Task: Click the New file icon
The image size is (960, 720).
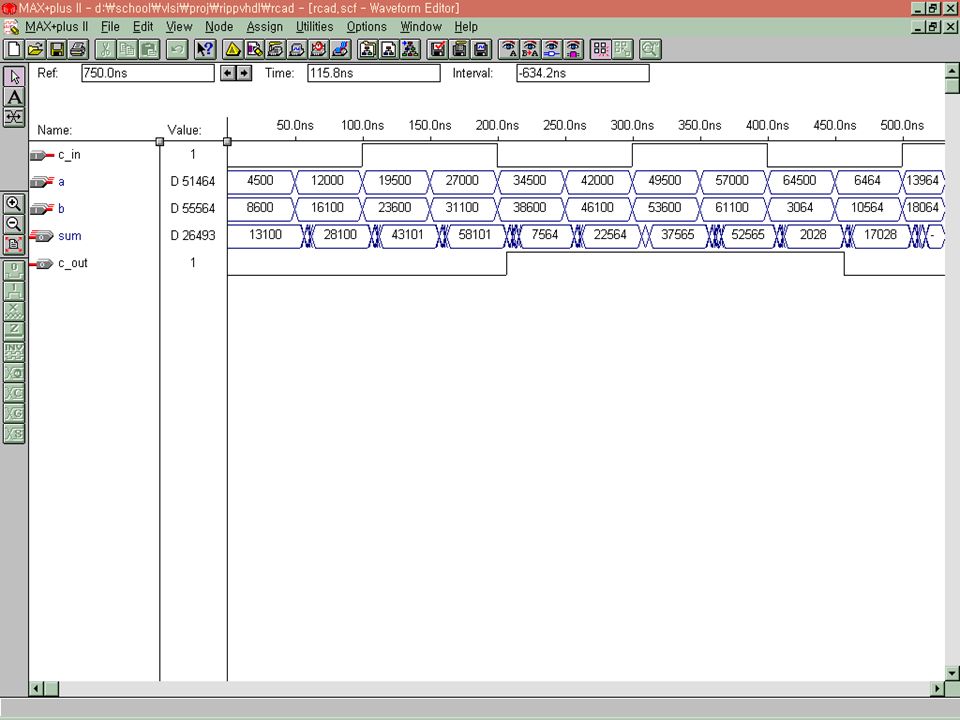Action: tap(13, 49)
